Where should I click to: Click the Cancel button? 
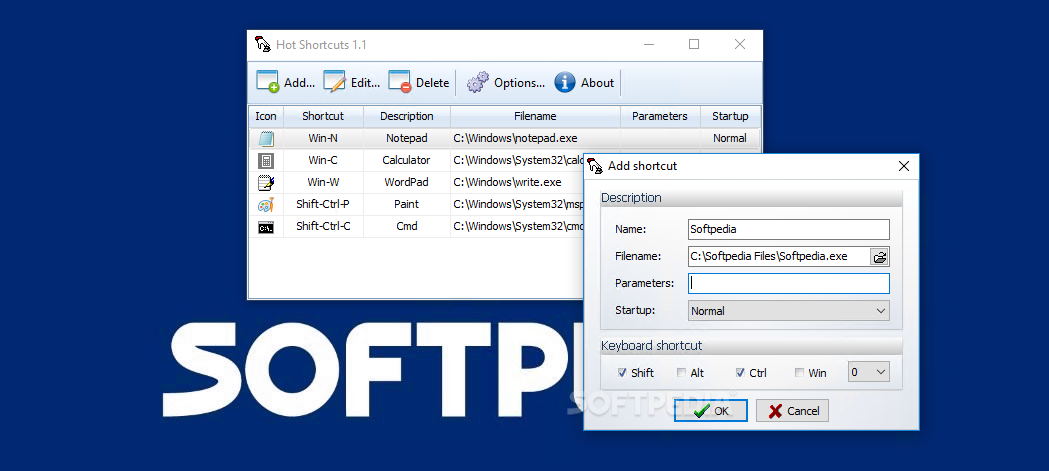click(x=792, y=411)
